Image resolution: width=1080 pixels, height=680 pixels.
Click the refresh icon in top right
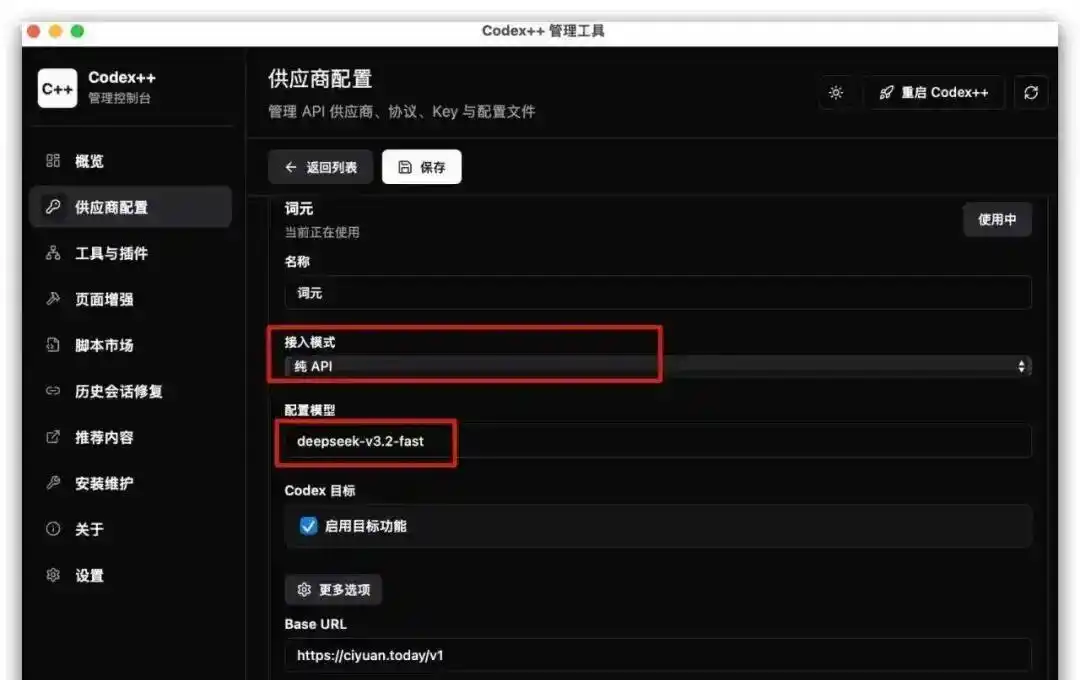(x=1031, y=92)
